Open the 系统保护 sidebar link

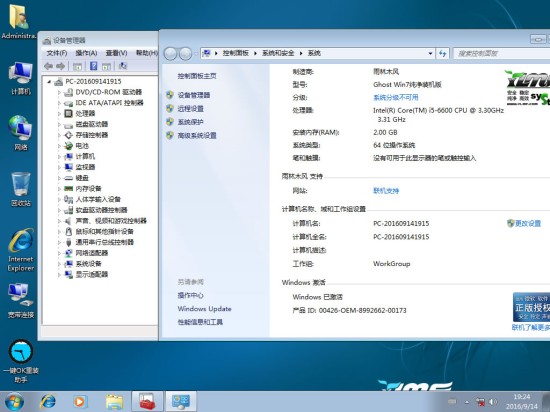pyautogui.click(x=190, y=122)
